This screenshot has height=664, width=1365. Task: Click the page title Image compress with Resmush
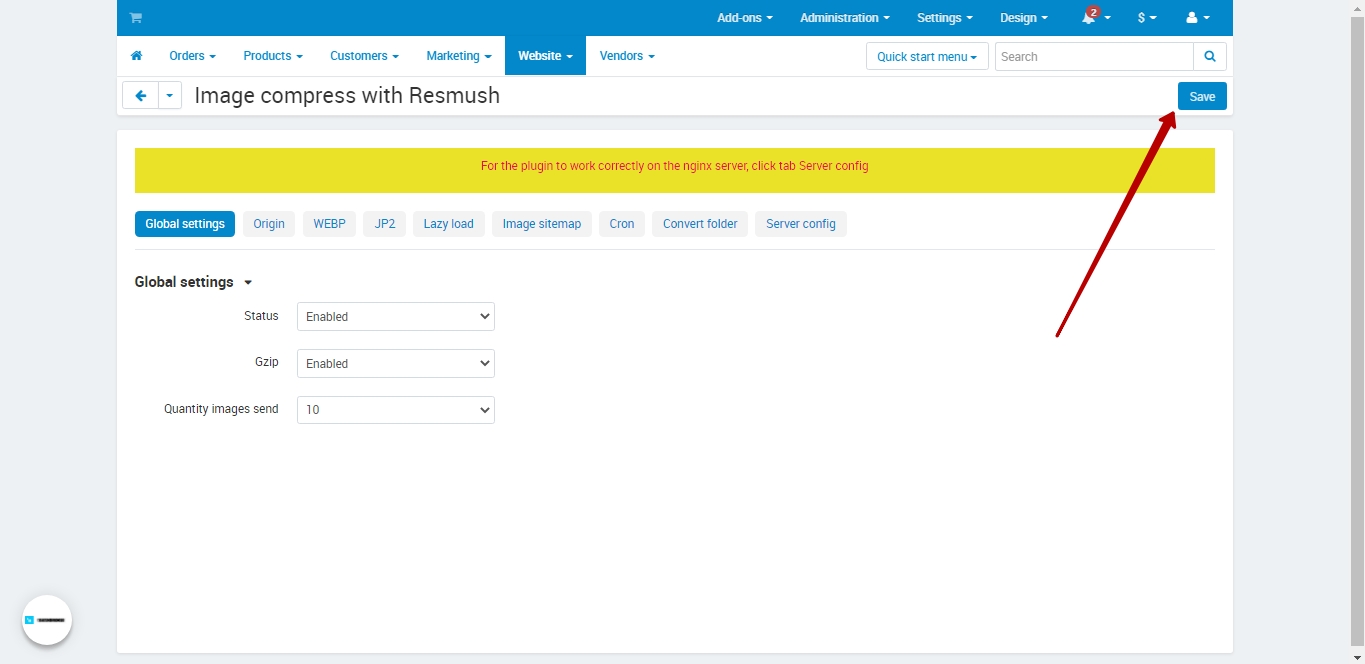347,96
